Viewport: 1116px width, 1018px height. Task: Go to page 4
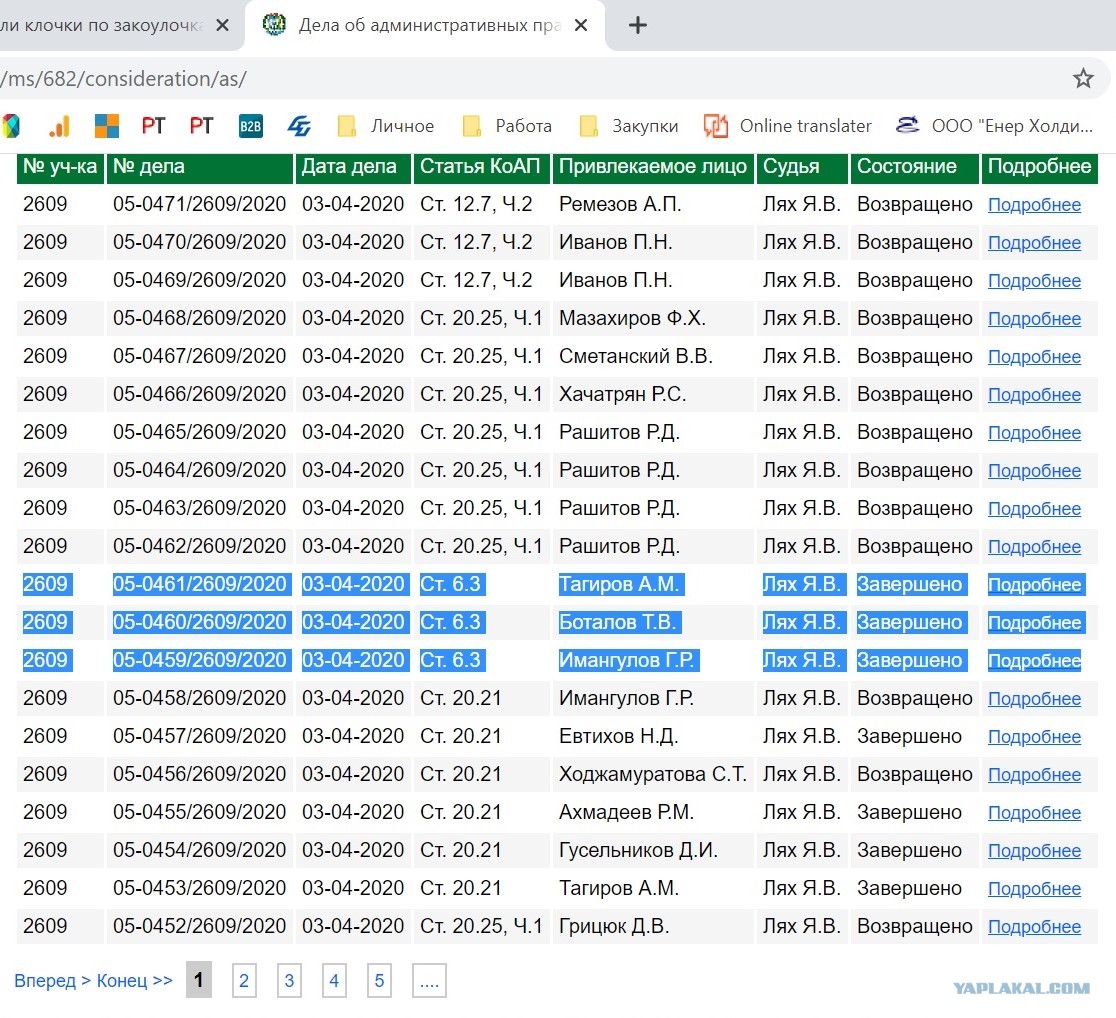tap(334, 980)
